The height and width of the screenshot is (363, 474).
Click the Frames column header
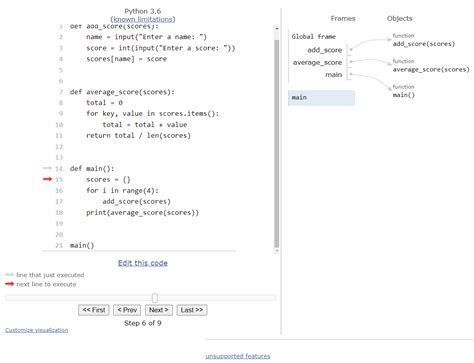point(343,18)
